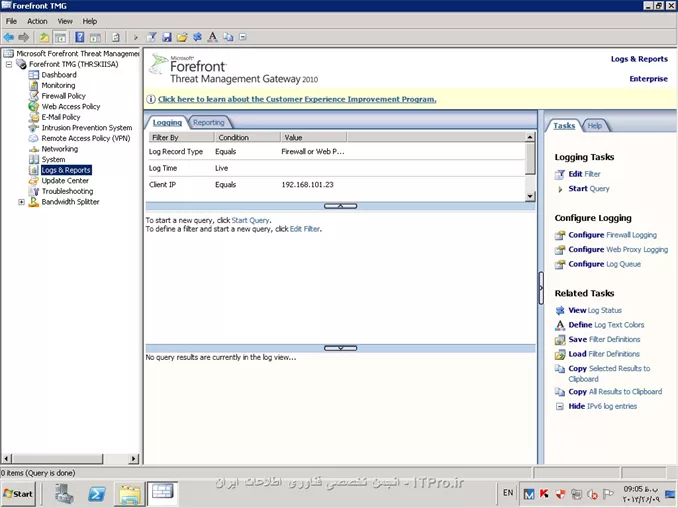Toggle the action pane toolbar icon
Image resolution: width=678 pixels, height=508 pixels.
tap(96, 37)
